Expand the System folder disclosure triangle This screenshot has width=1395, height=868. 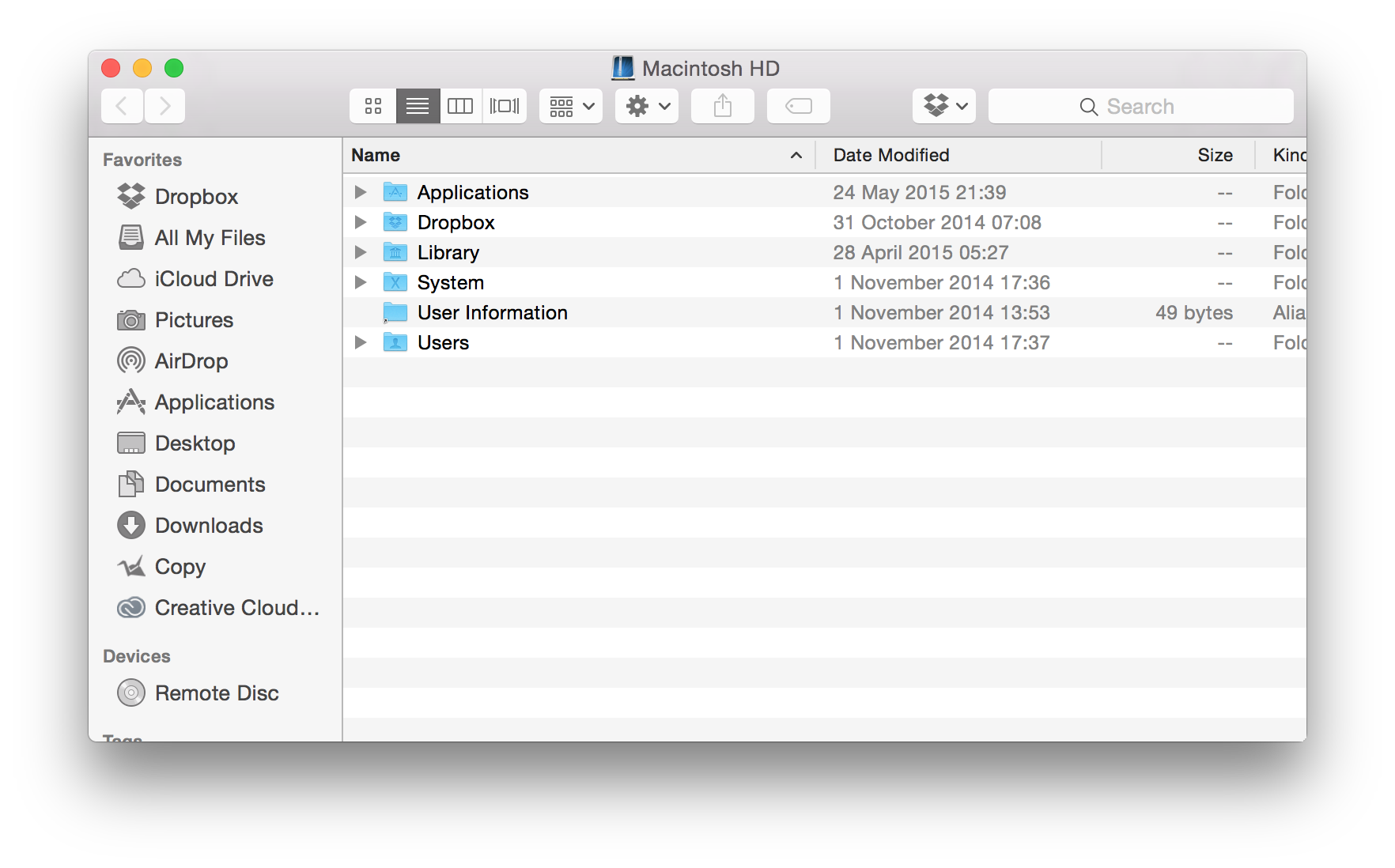[361, 282]
